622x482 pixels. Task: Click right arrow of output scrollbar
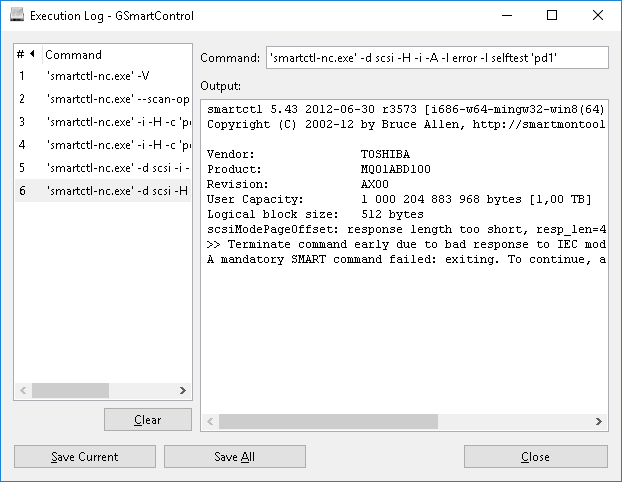(x=599, y=421)
